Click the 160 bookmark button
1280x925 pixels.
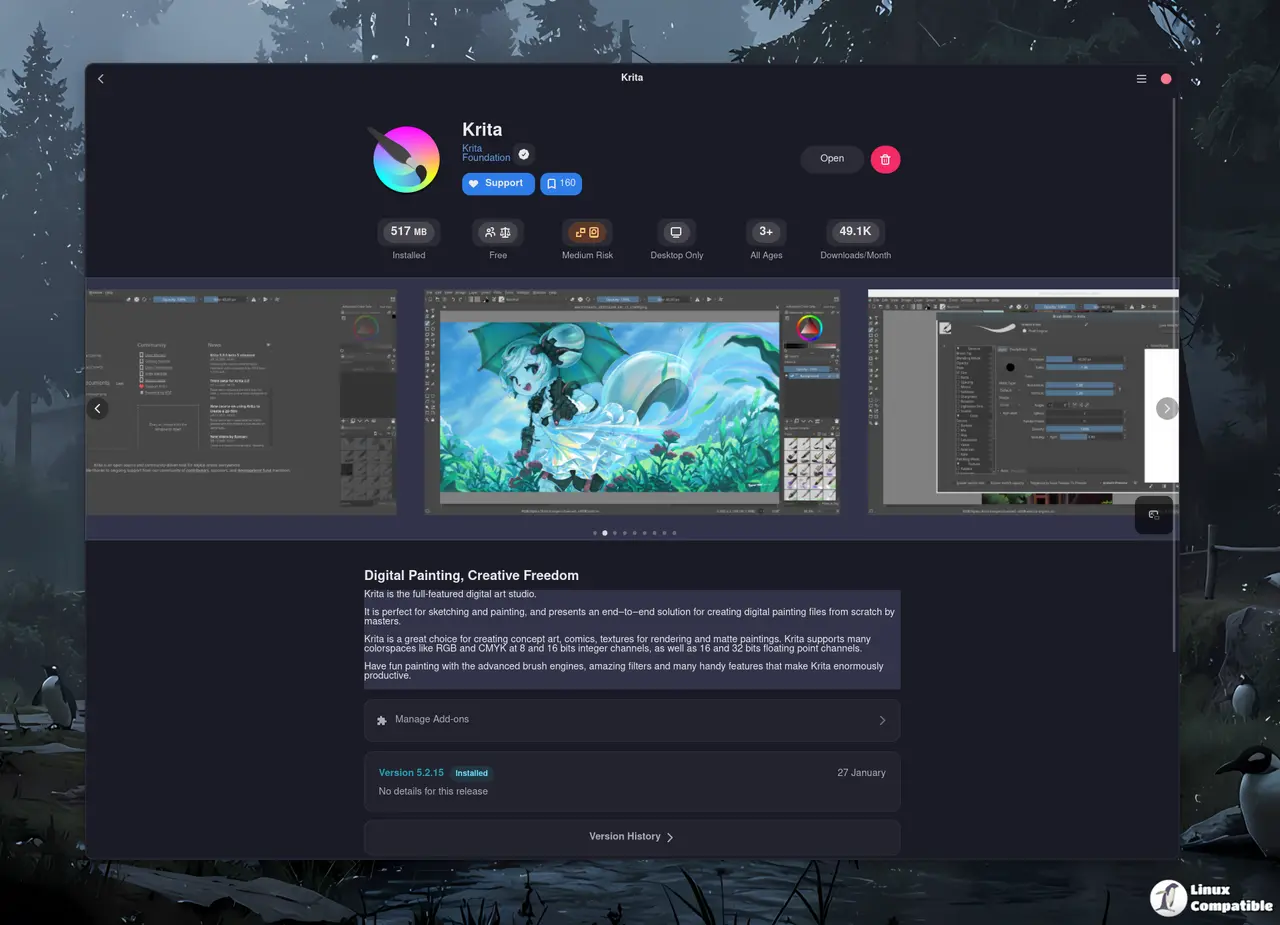tap(561, 184)
